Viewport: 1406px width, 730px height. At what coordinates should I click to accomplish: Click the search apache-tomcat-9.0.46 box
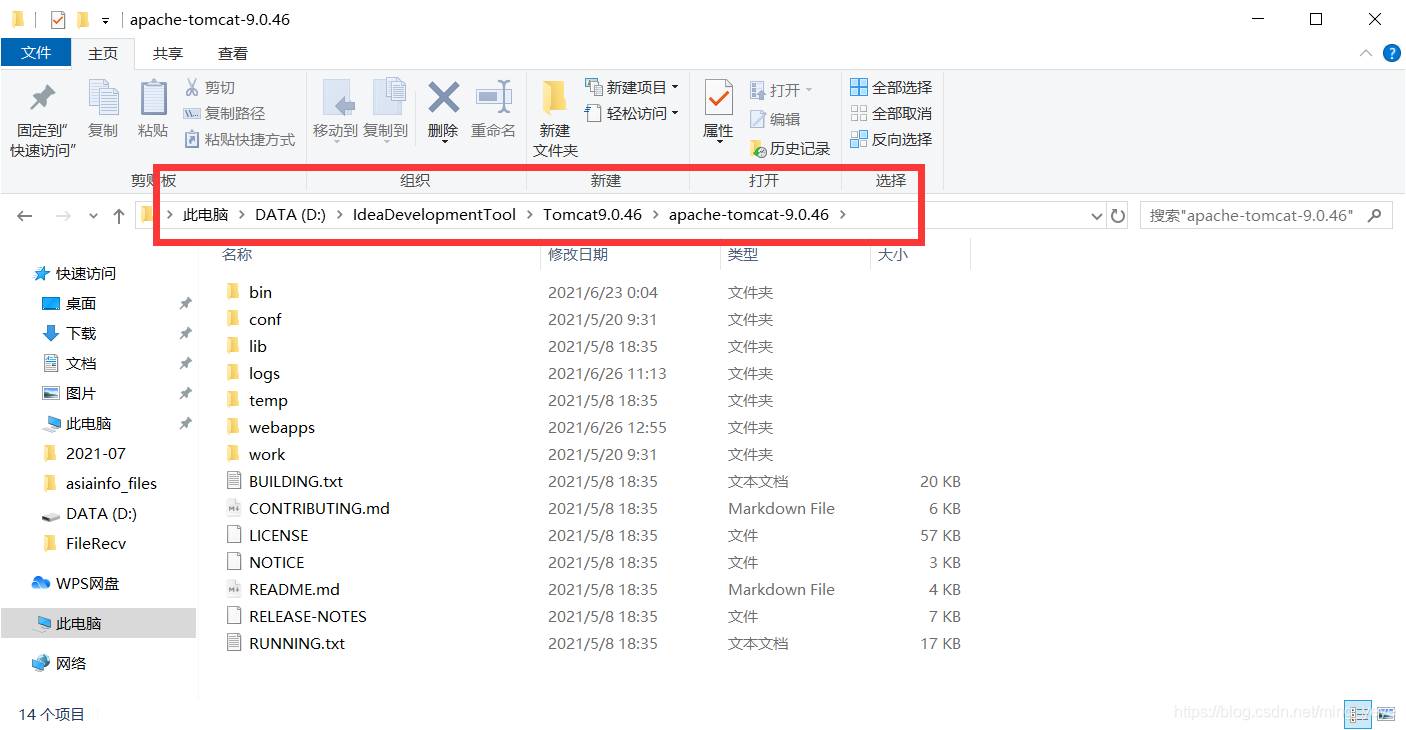pos(1266,215)
